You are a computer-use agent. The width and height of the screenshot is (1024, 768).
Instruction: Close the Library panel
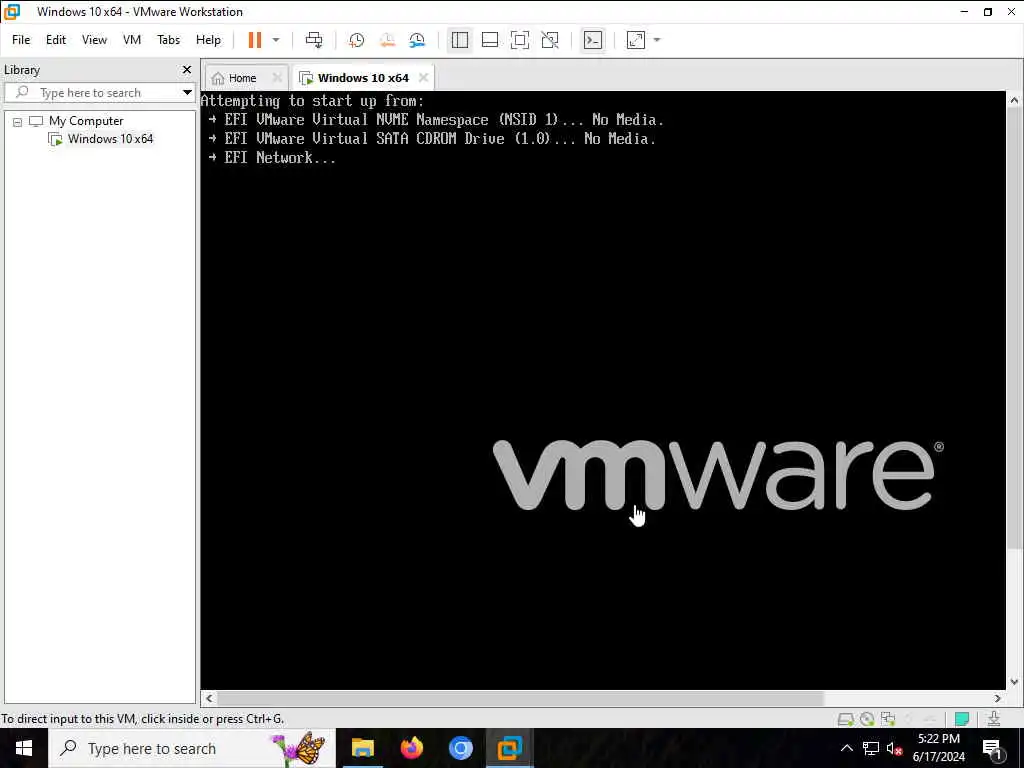pos(187,69)
